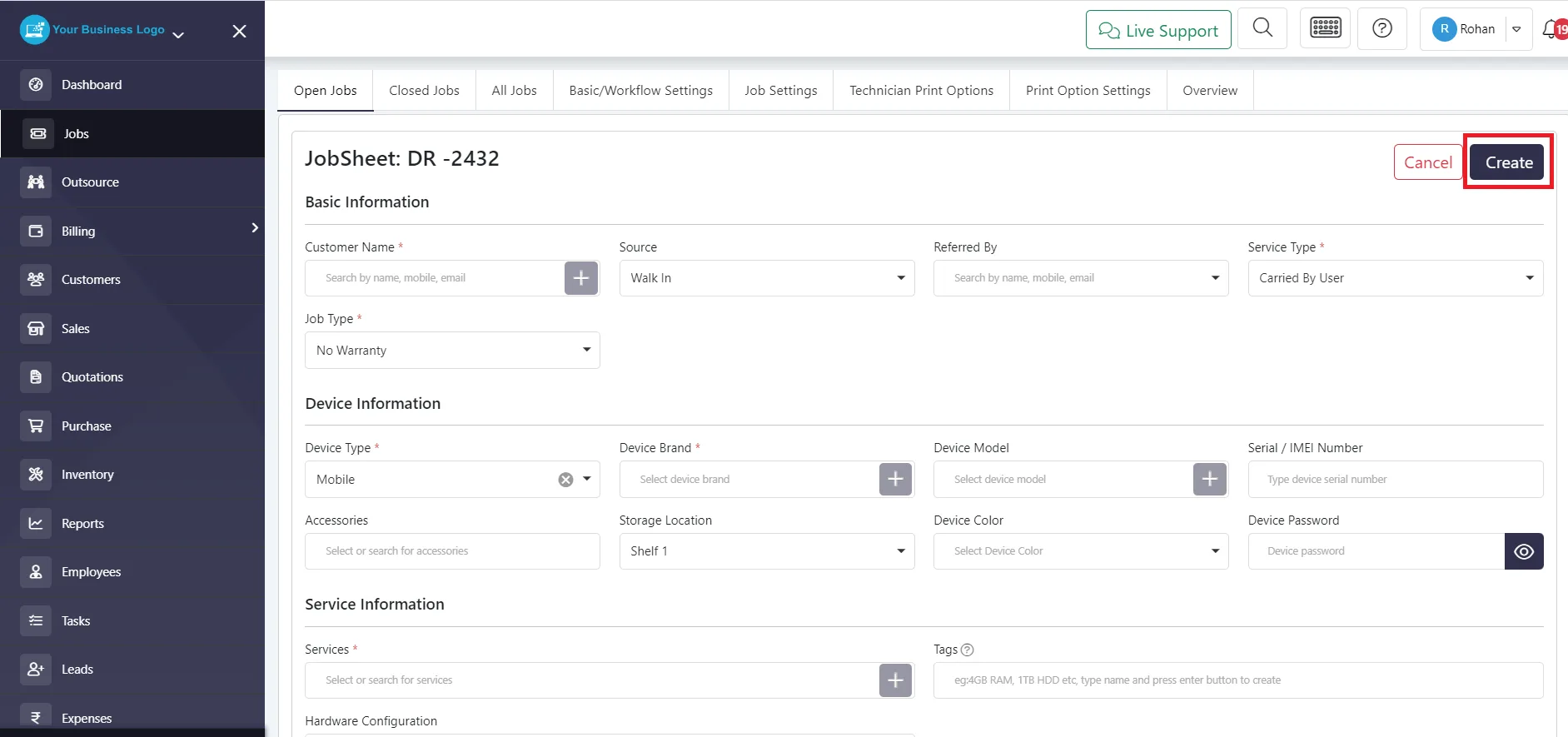Click the Purchase cart icon
The height and width of the screenshot is (737, 1568).
36,426
